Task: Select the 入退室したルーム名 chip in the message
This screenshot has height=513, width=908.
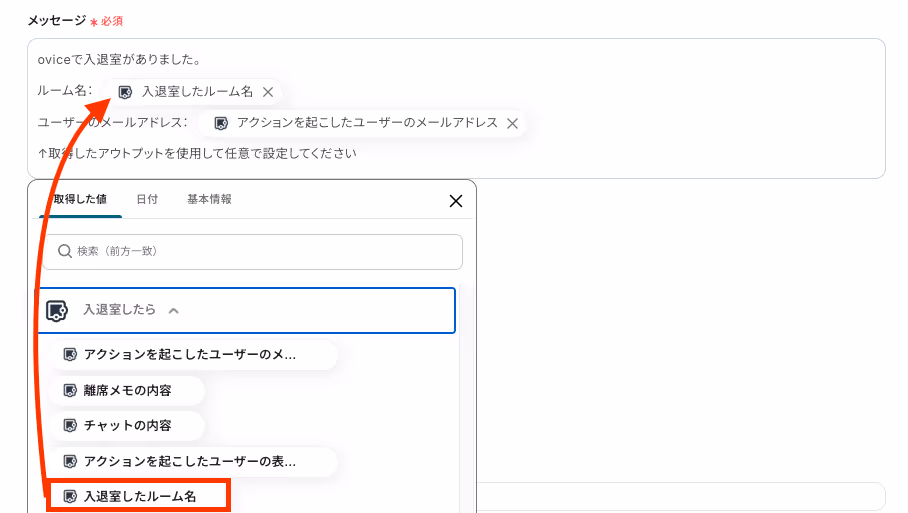Action: pyautogui.click(x=197, y=91)
